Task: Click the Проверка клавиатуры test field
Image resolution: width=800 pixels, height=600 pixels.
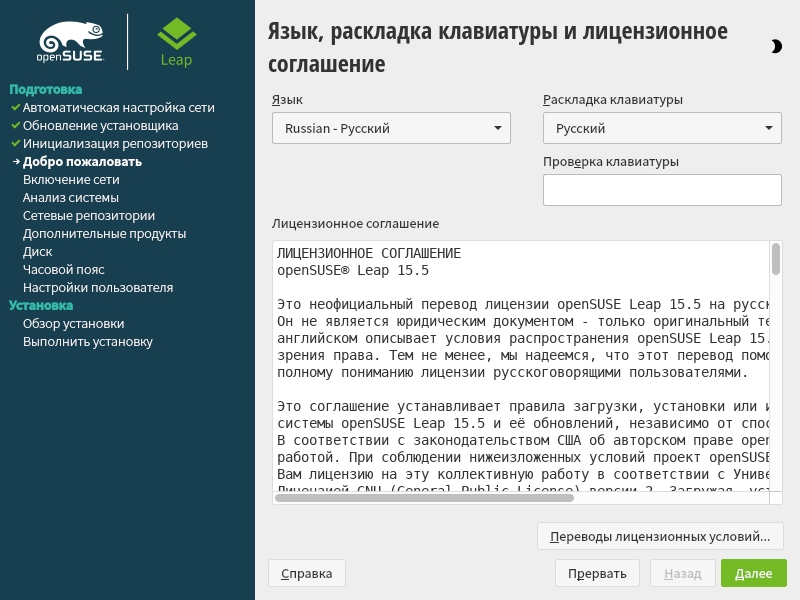Action: coord(662,190)
